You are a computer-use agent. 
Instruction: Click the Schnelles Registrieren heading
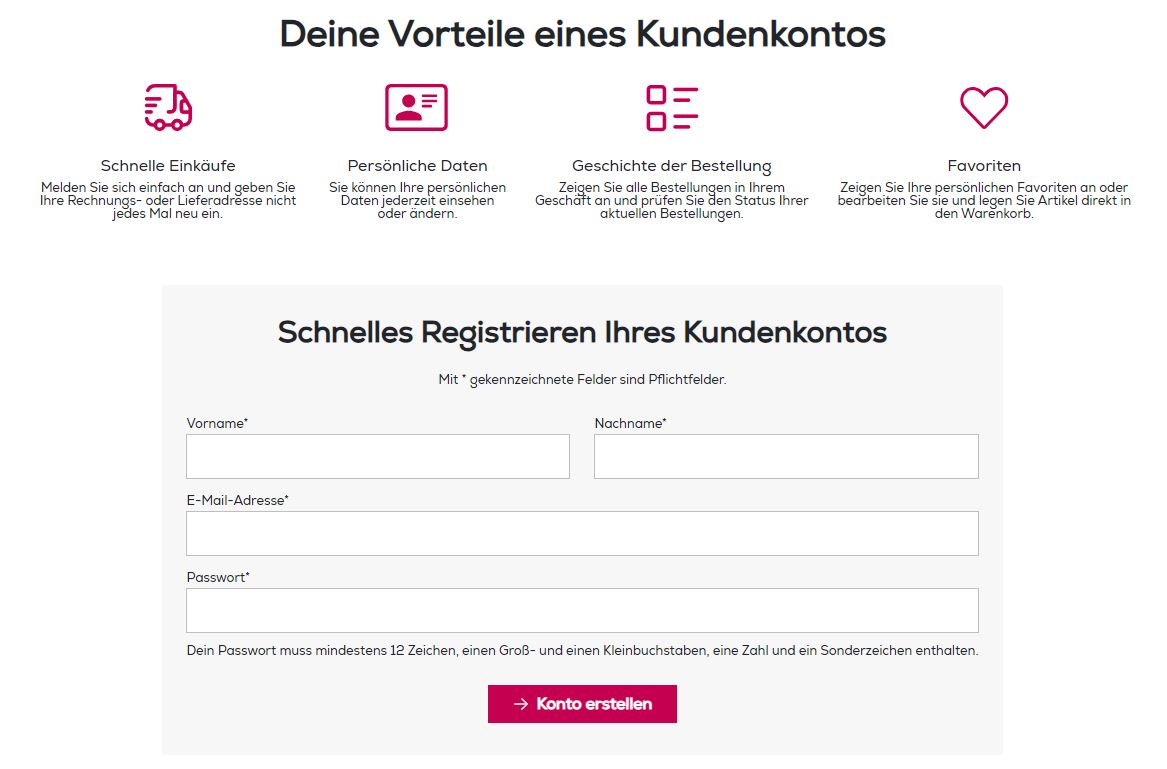point(582,331)
